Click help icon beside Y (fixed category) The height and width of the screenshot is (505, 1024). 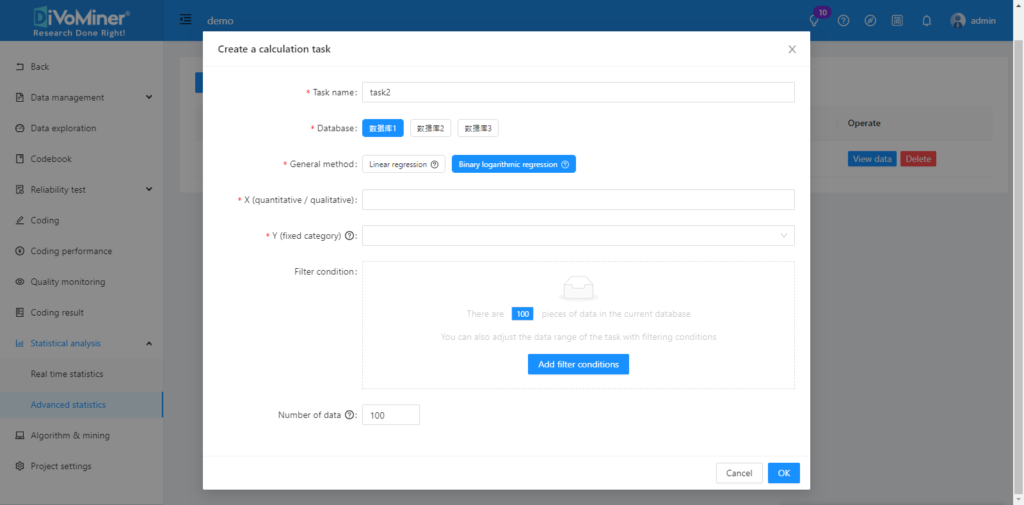tap(350, 236)
